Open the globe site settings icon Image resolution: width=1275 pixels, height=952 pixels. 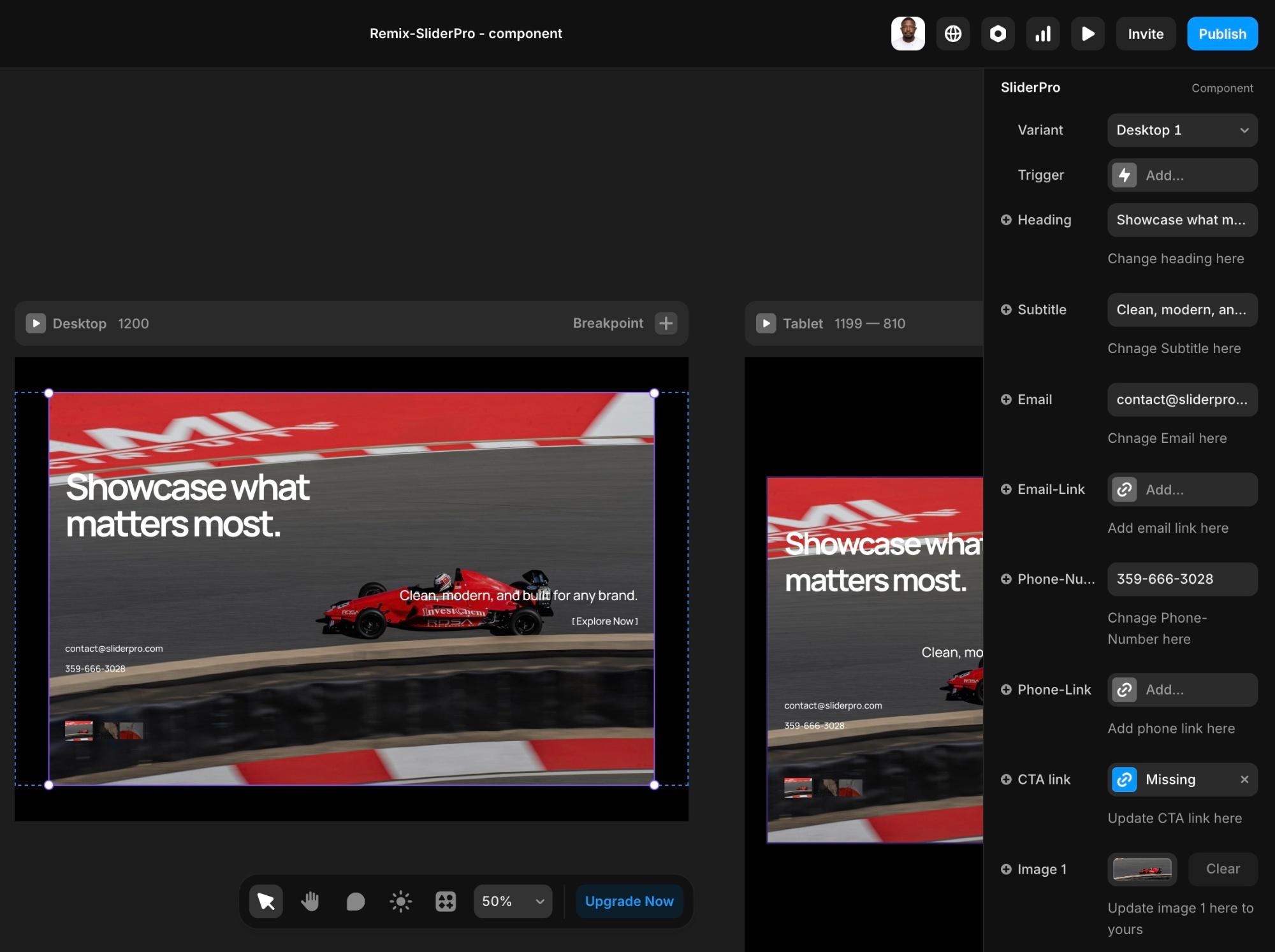pos(953,34)
